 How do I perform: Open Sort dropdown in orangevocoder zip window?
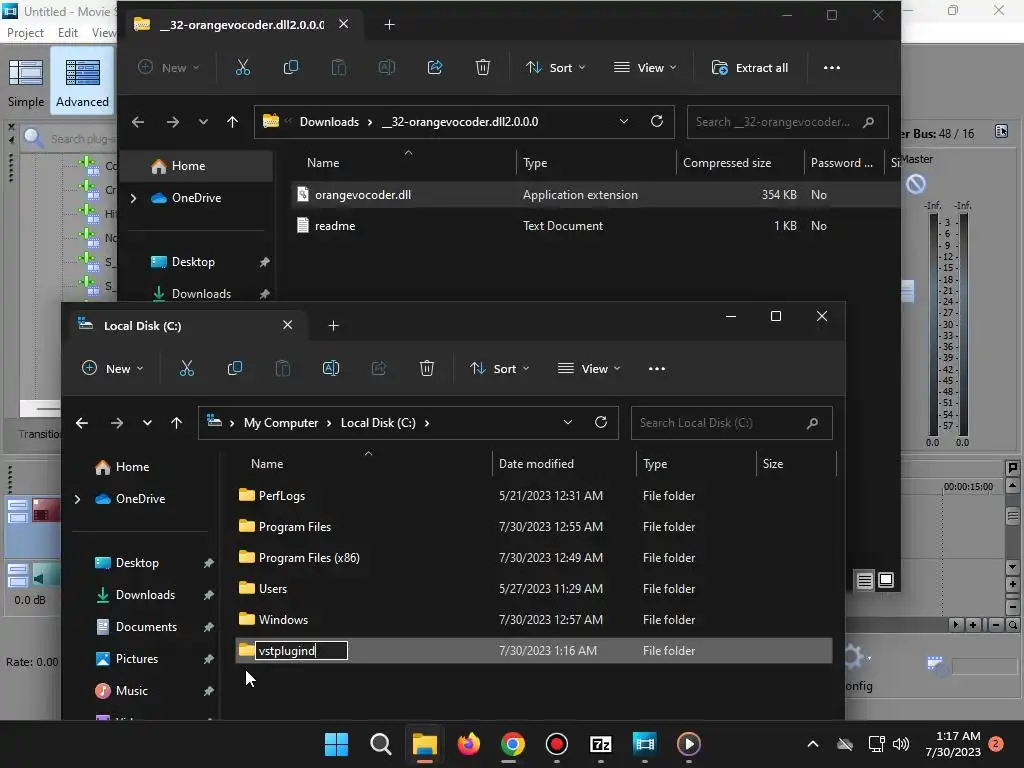pos(556,67)
